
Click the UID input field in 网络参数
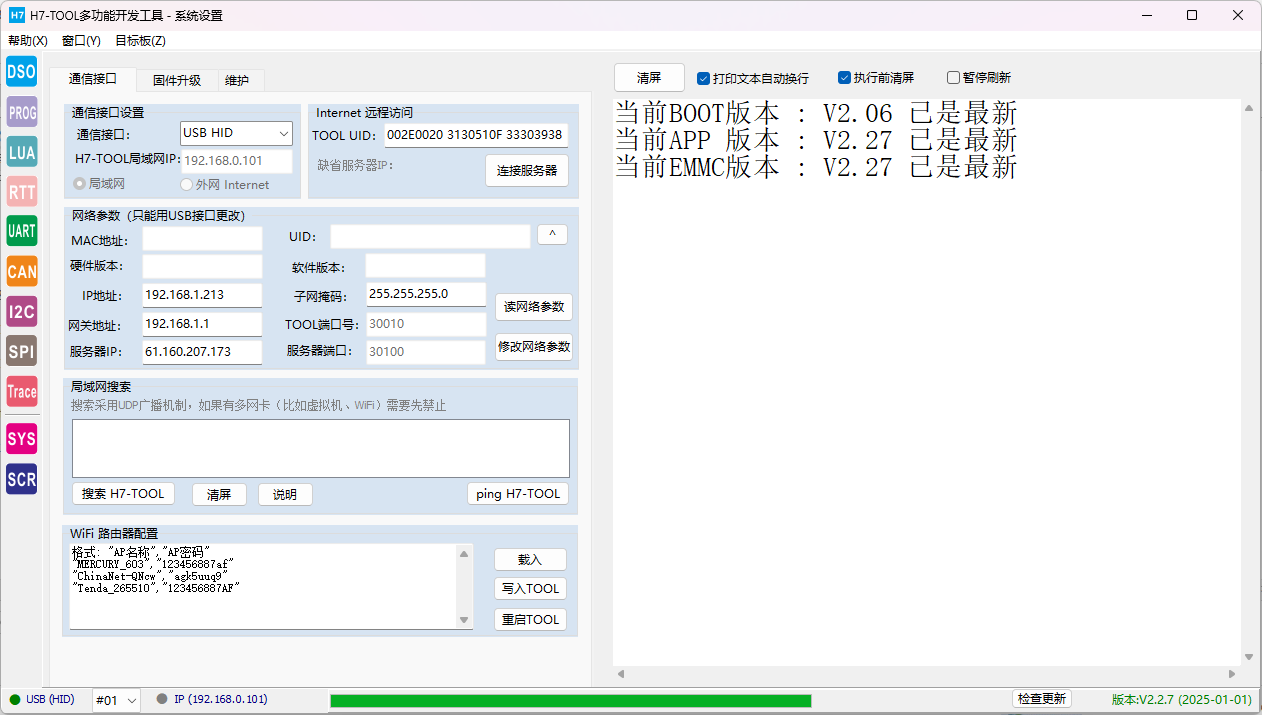point(430,236)
